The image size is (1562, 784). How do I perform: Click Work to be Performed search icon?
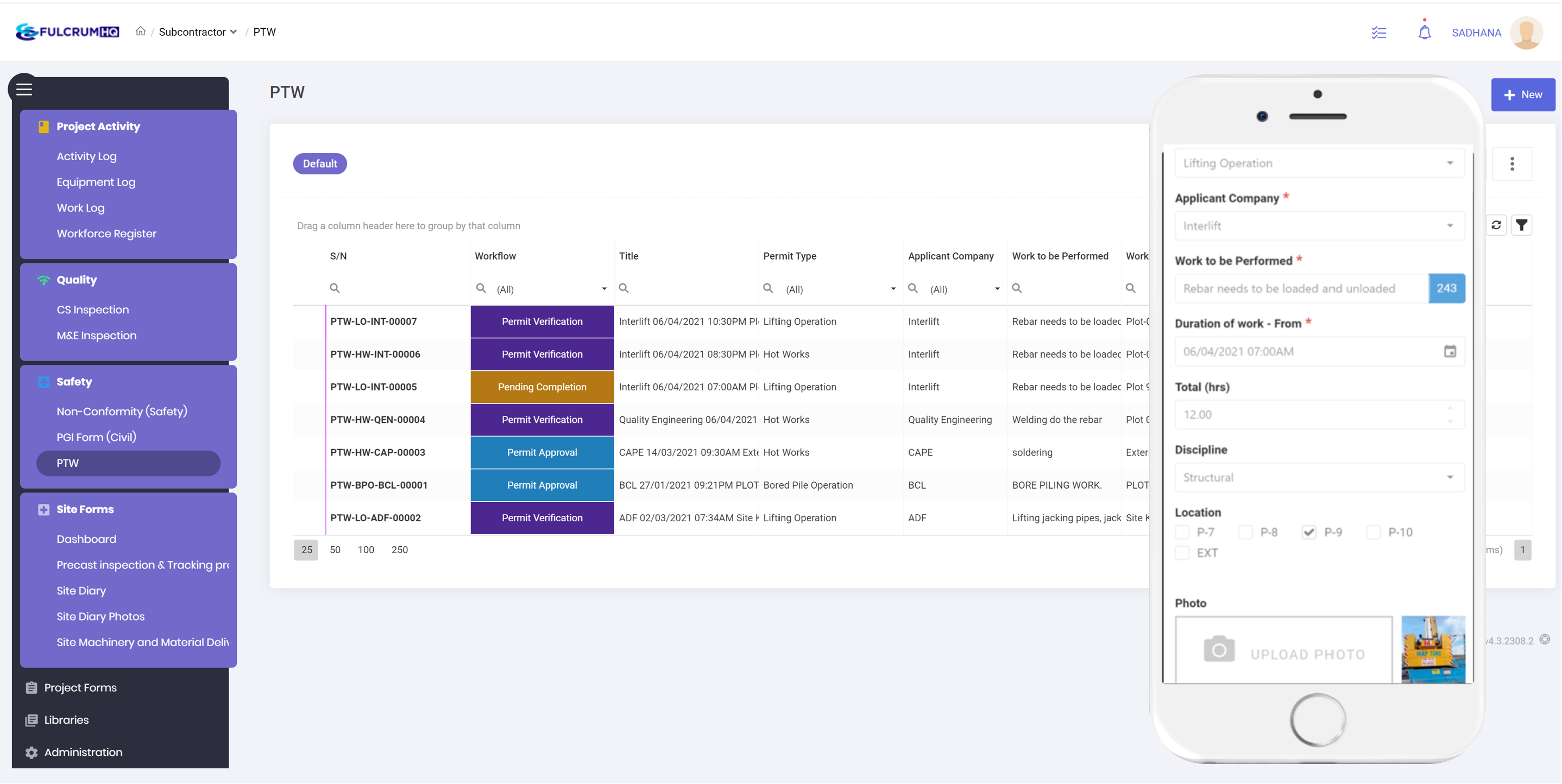click(x=1017, y=288)
